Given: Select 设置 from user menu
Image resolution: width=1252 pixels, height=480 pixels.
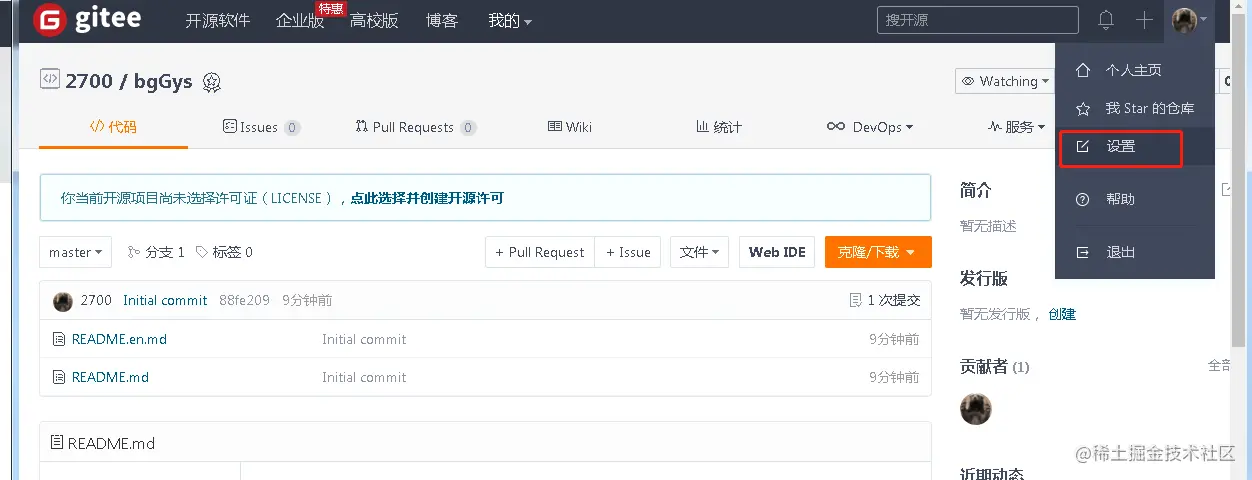Looking at the screenshot, I should pyautogui.click(x=1135, y=147).
